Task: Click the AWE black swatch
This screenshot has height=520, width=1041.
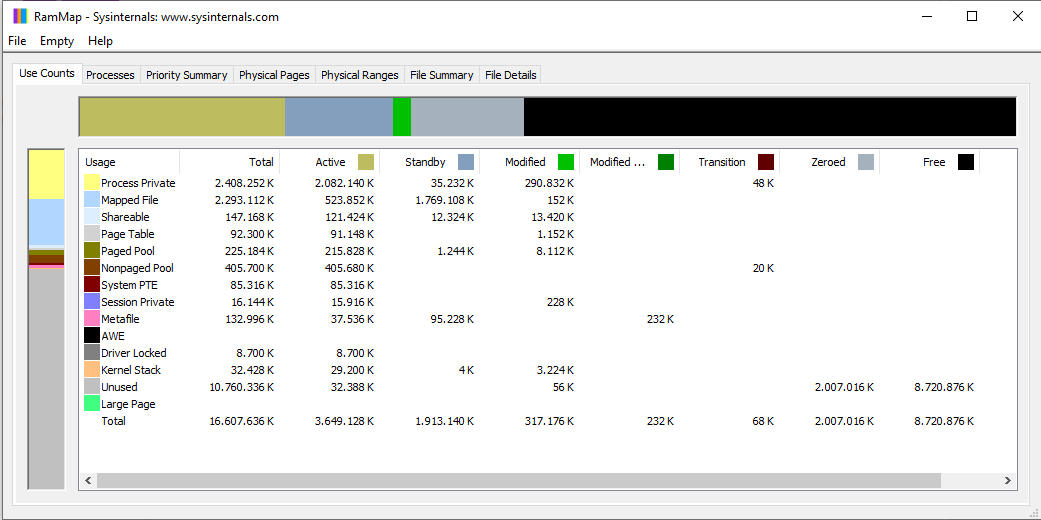Action: coord(92,336)
